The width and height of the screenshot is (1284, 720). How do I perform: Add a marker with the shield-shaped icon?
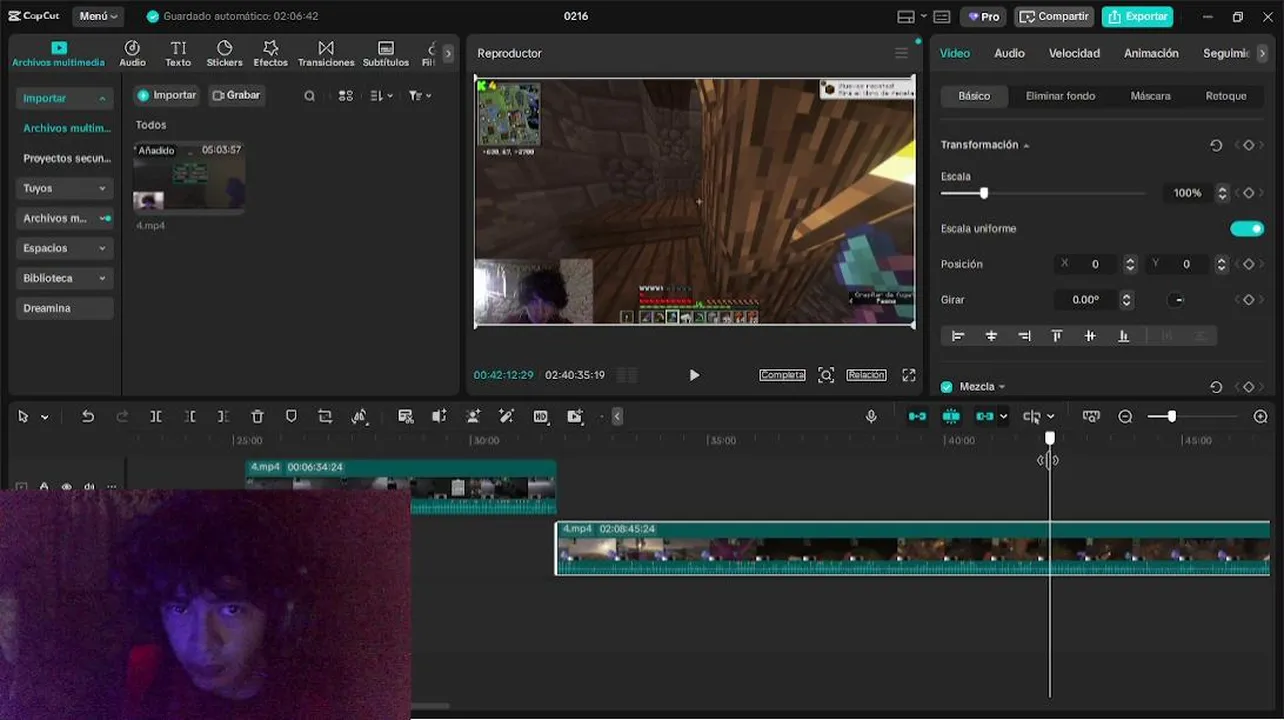click(x=291, y=416)
